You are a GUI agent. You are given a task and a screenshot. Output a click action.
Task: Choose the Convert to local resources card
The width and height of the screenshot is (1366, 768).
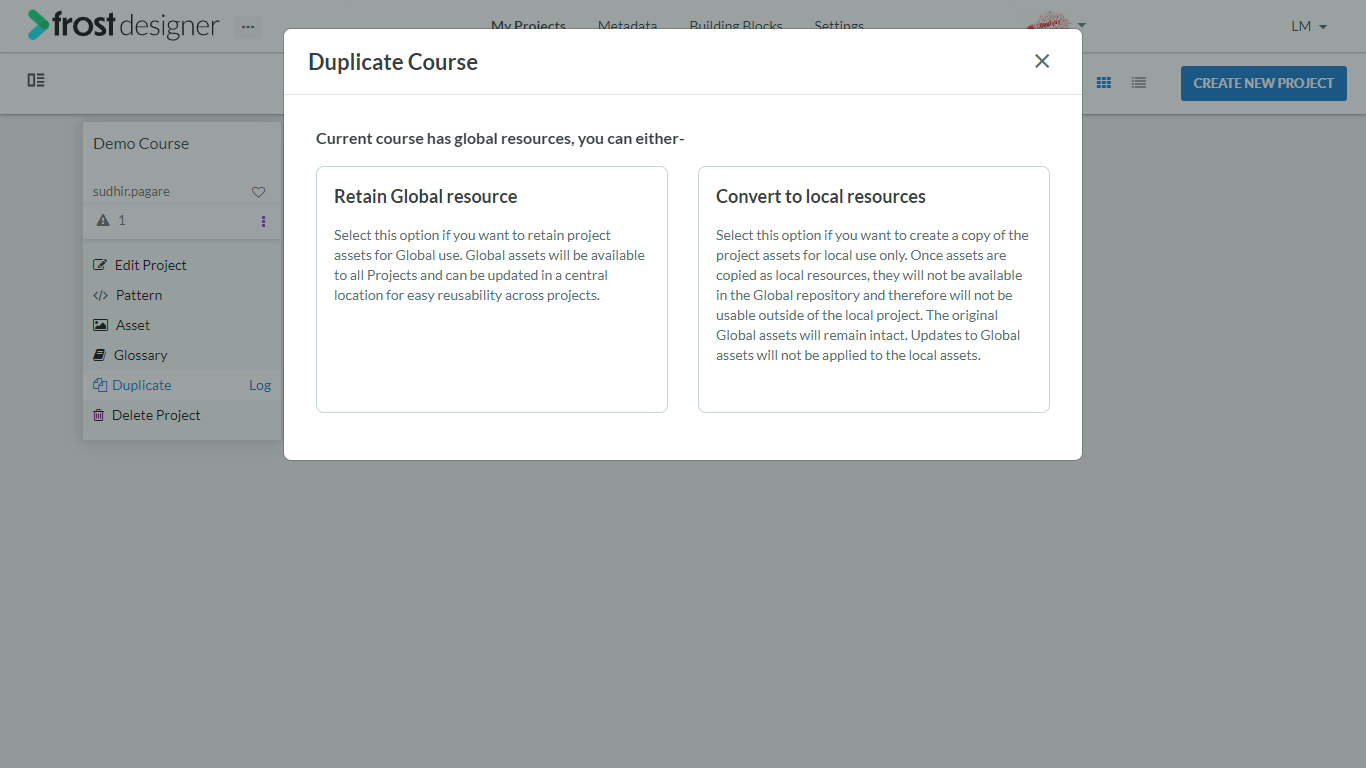pyautogui.click(x=874, y=289)
